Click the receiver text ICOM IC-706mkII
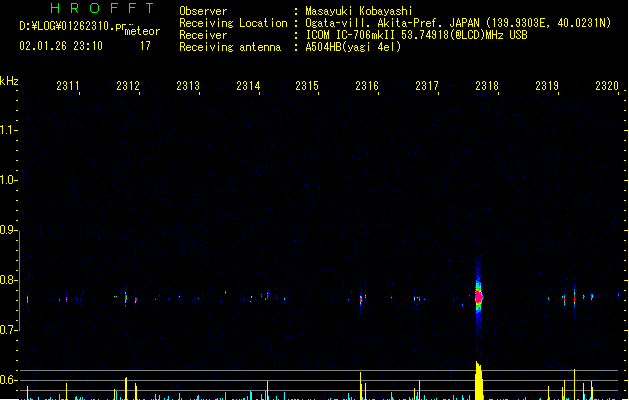 (351, 35)
